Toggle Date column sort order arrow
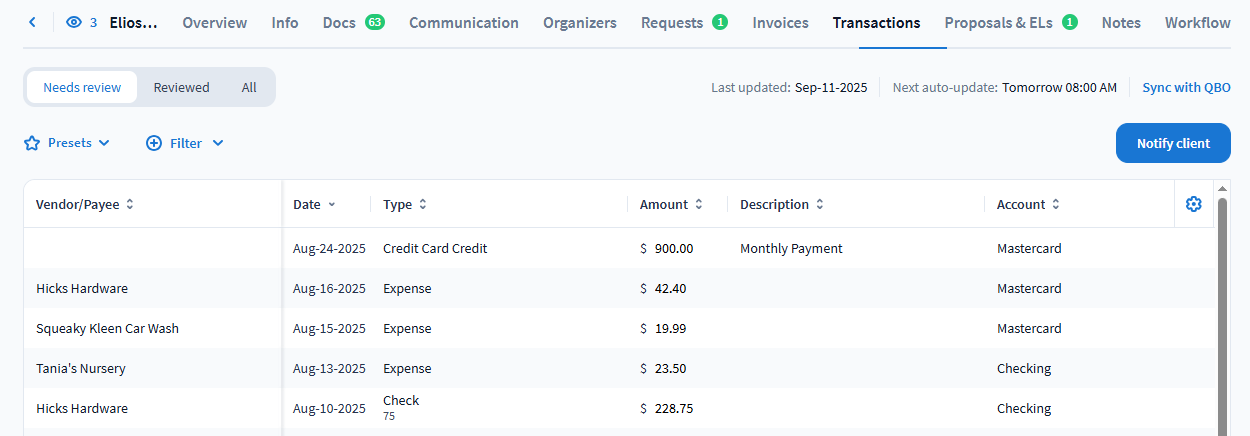 click(x=332, y=204)
